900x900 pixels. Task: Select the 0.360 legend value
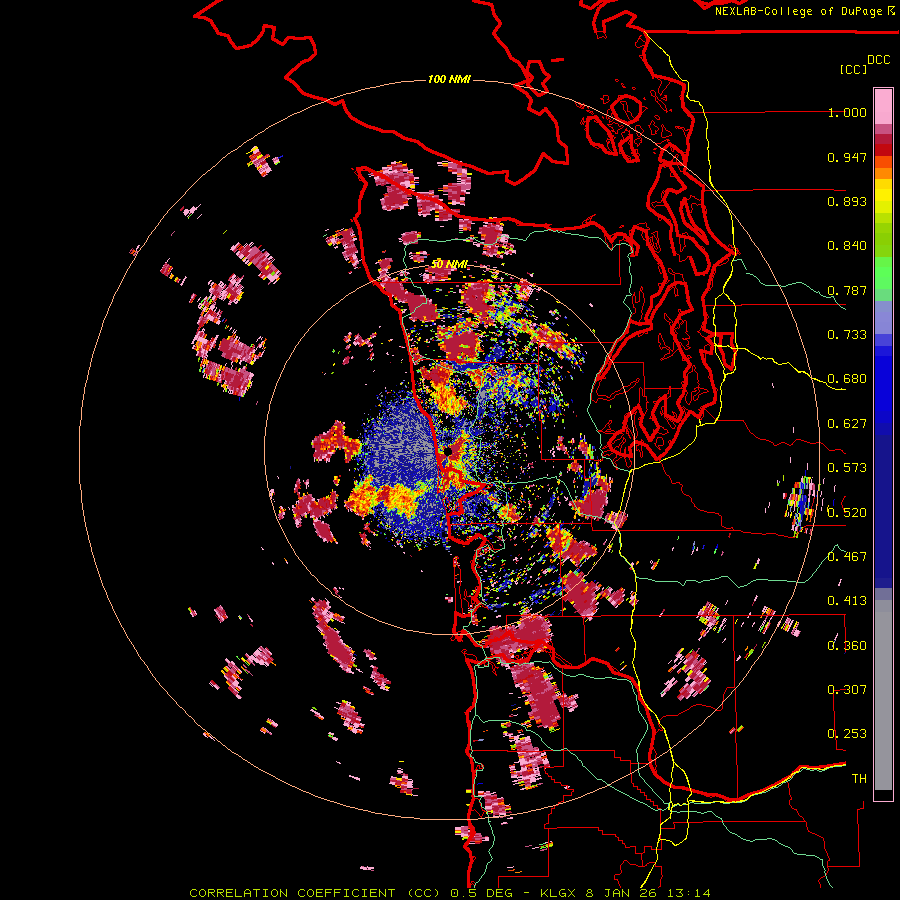(847, 645)
